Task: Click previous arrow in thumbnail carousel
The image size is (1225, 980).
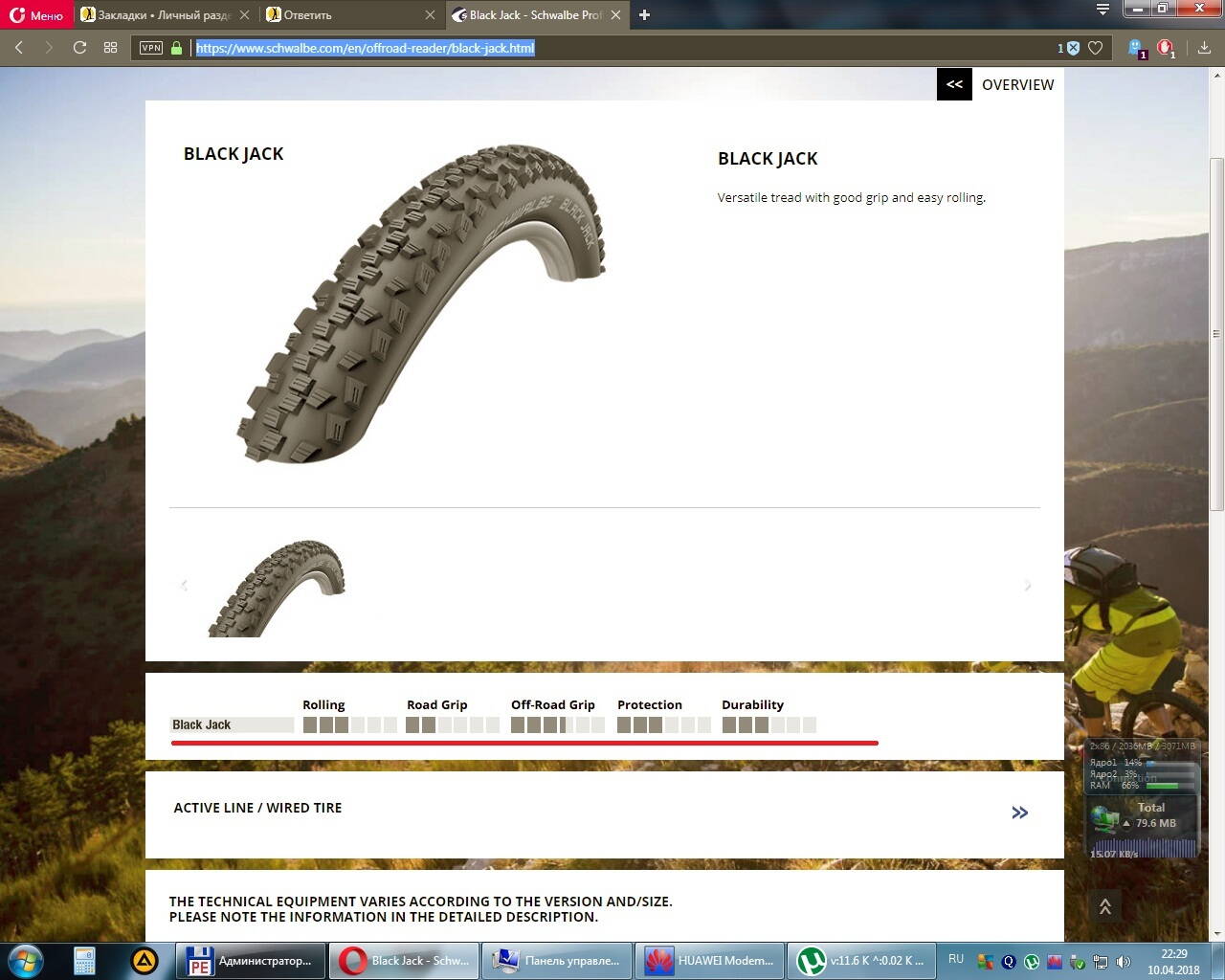Action: (184, 585)
